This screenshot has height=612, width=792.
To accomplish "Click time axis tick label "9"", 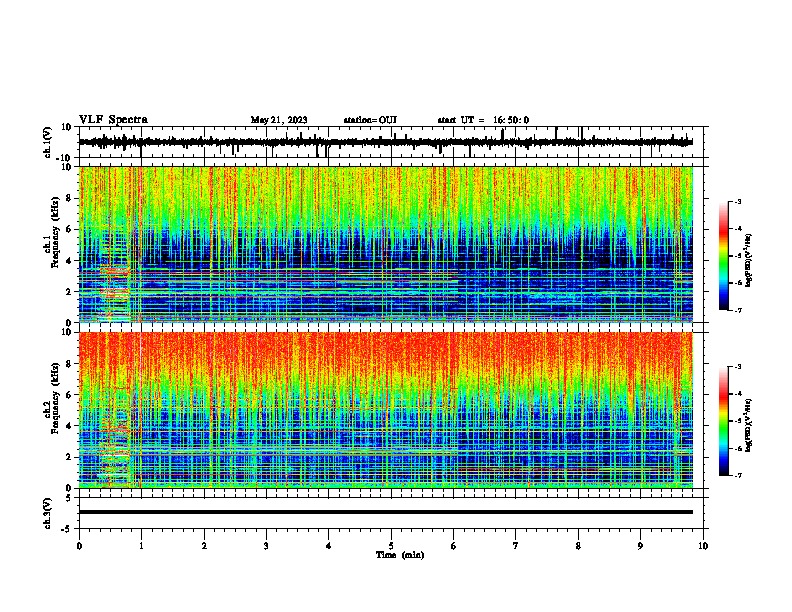I will coord(640,546).
